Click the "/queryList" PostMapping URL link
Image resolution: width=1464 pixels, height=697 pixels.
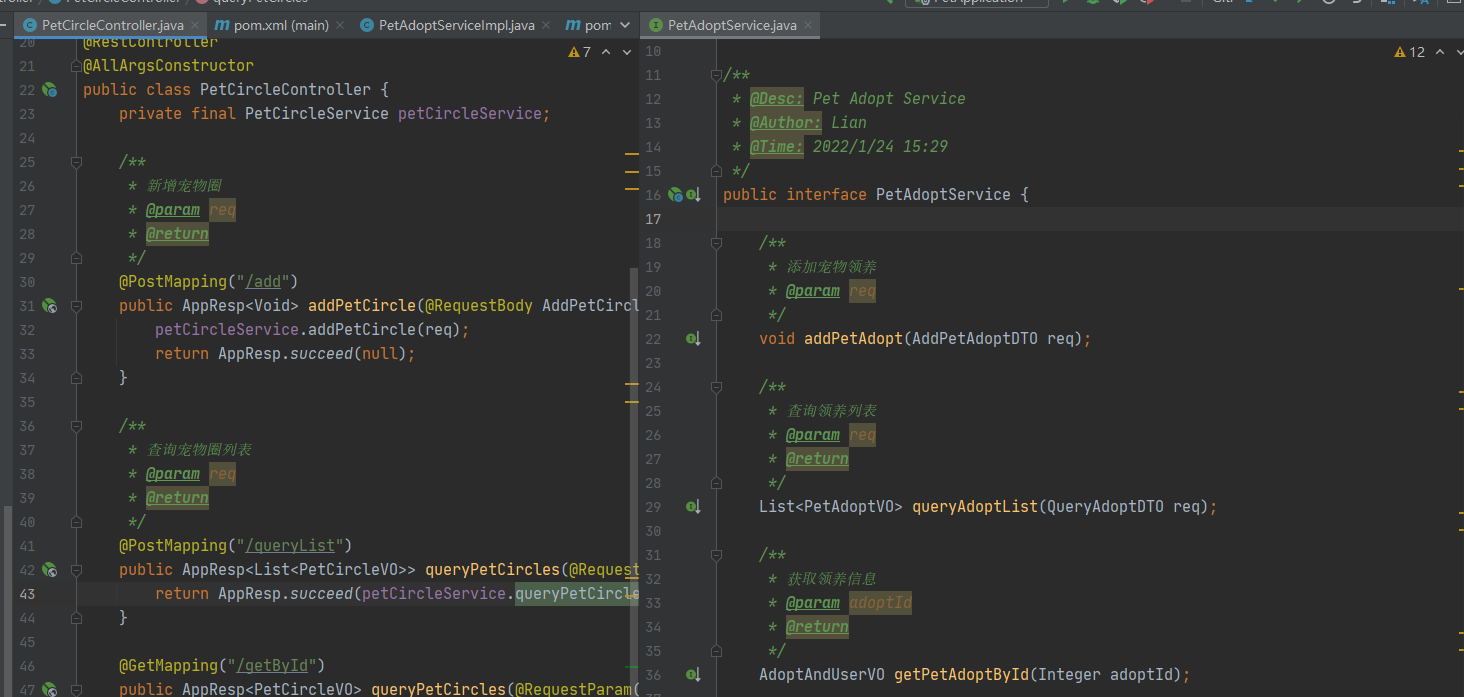coord(290,546)
